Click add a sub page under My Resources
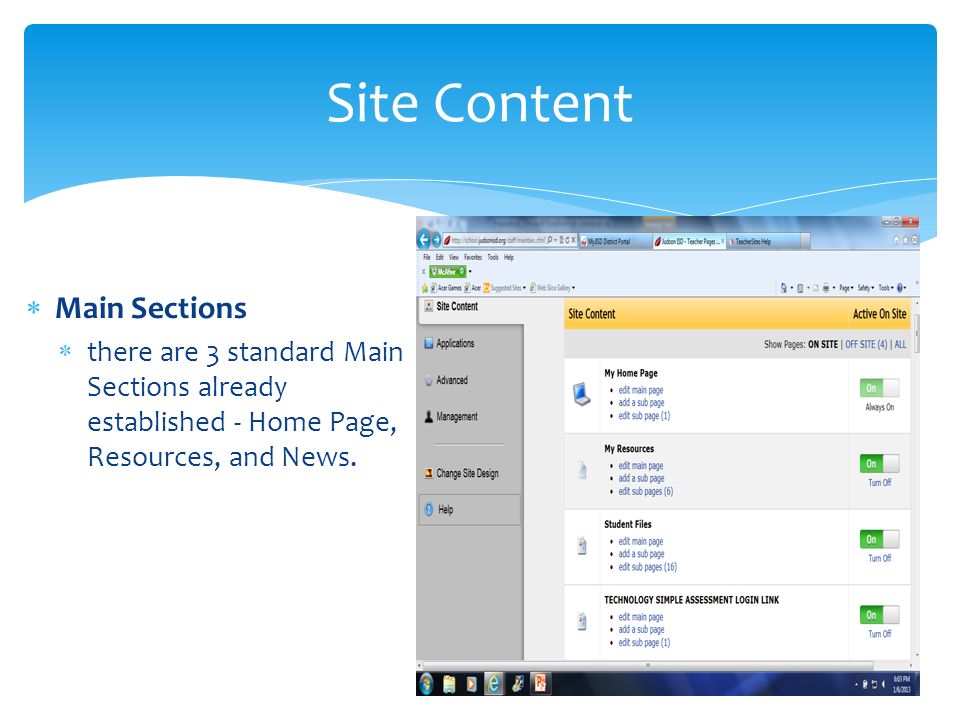Image resolution: width=960 pixels, height=720 pixels. pos(641,478)
